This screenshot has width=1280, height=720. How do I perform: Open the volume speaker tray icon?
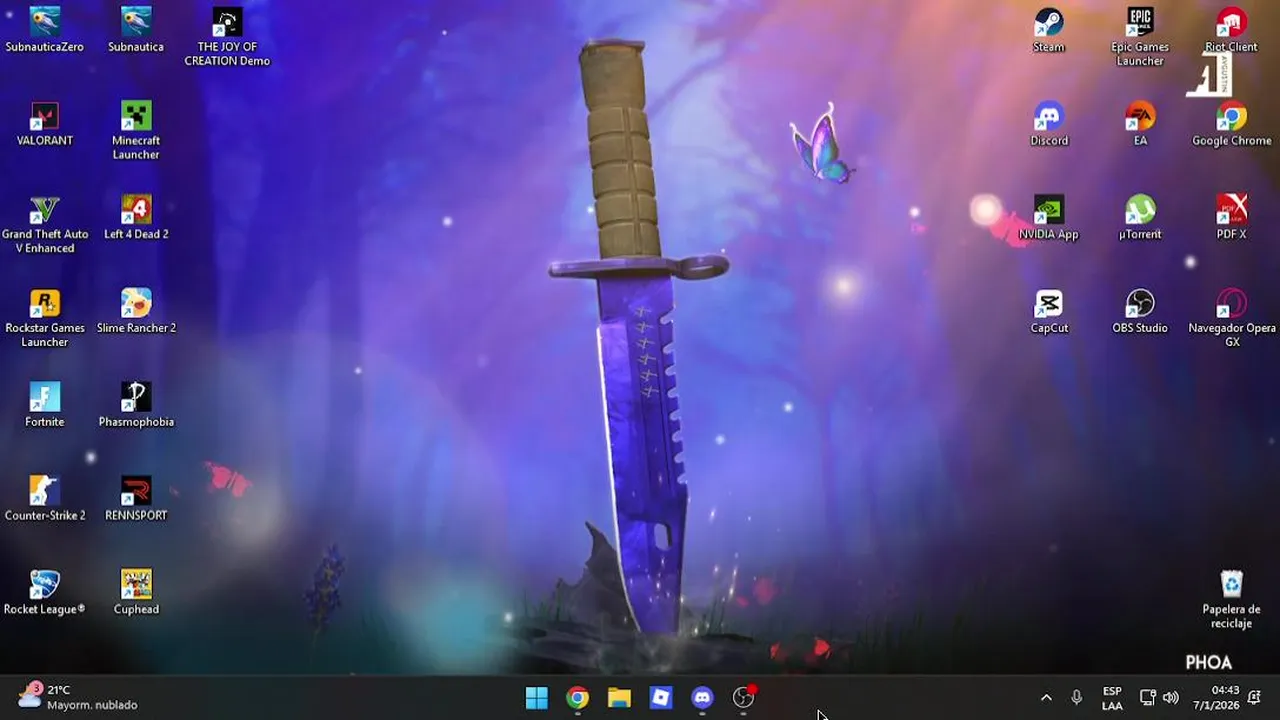pyautogui.click(x=1170, y=698)
